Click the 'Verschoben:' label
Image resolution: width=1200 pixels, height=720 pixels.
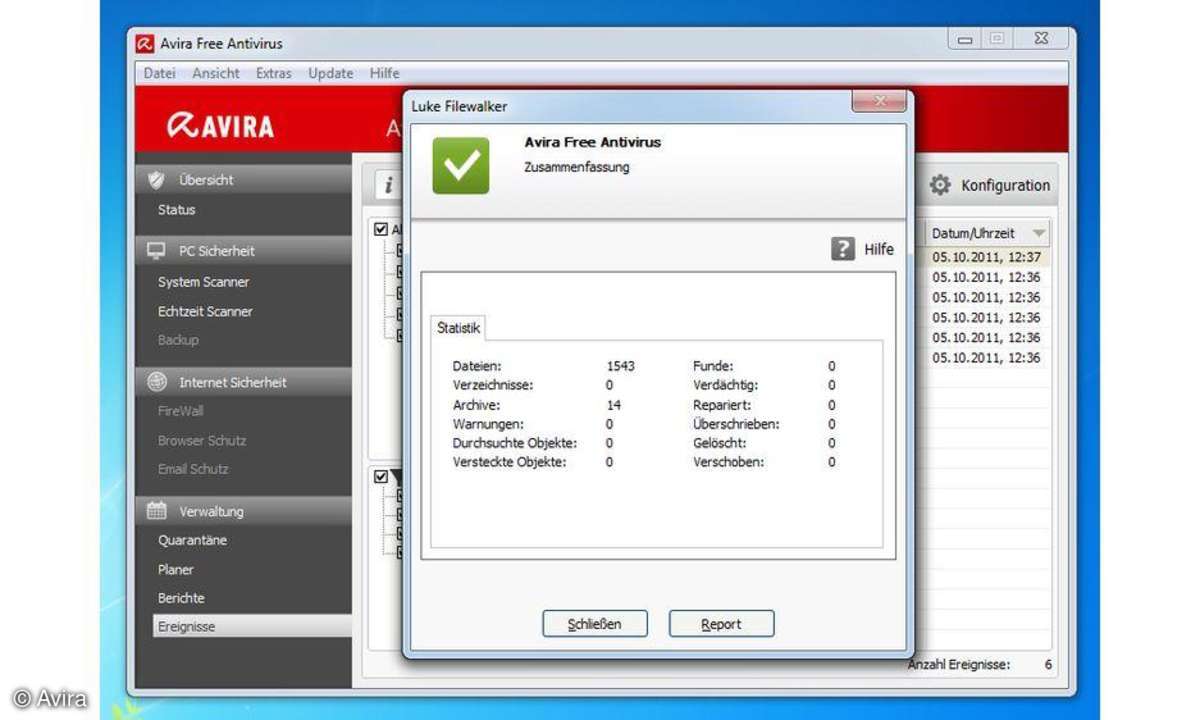pyautogui.click(x=729, y=462)
